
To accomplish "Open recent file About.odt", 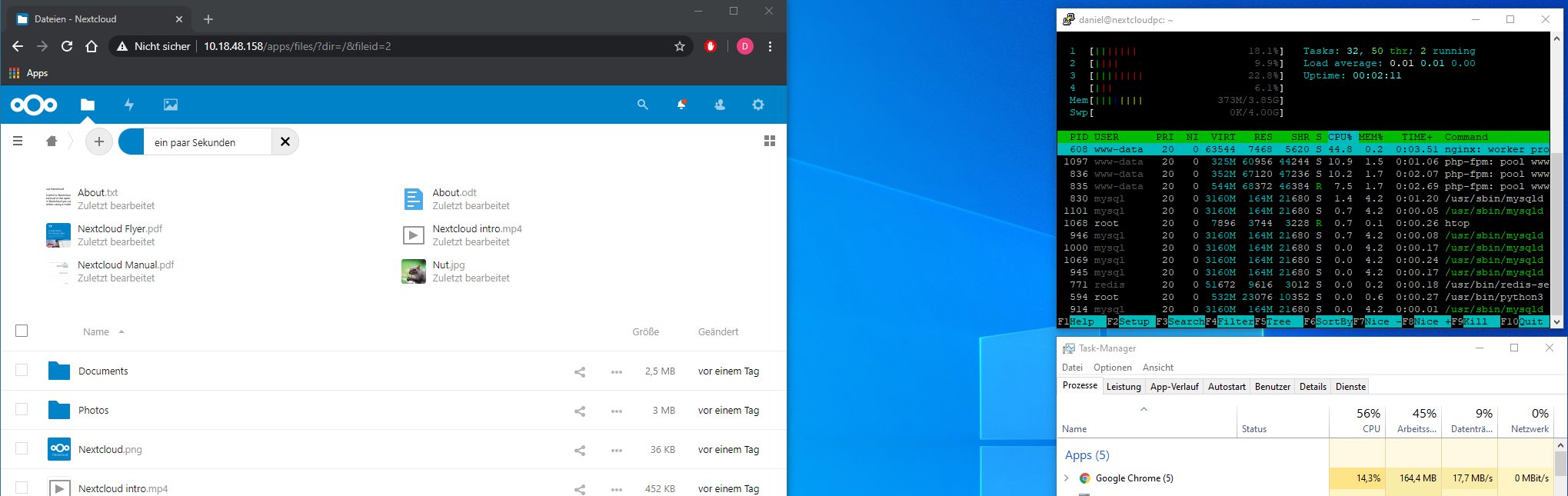I will (x=454, y=193).
